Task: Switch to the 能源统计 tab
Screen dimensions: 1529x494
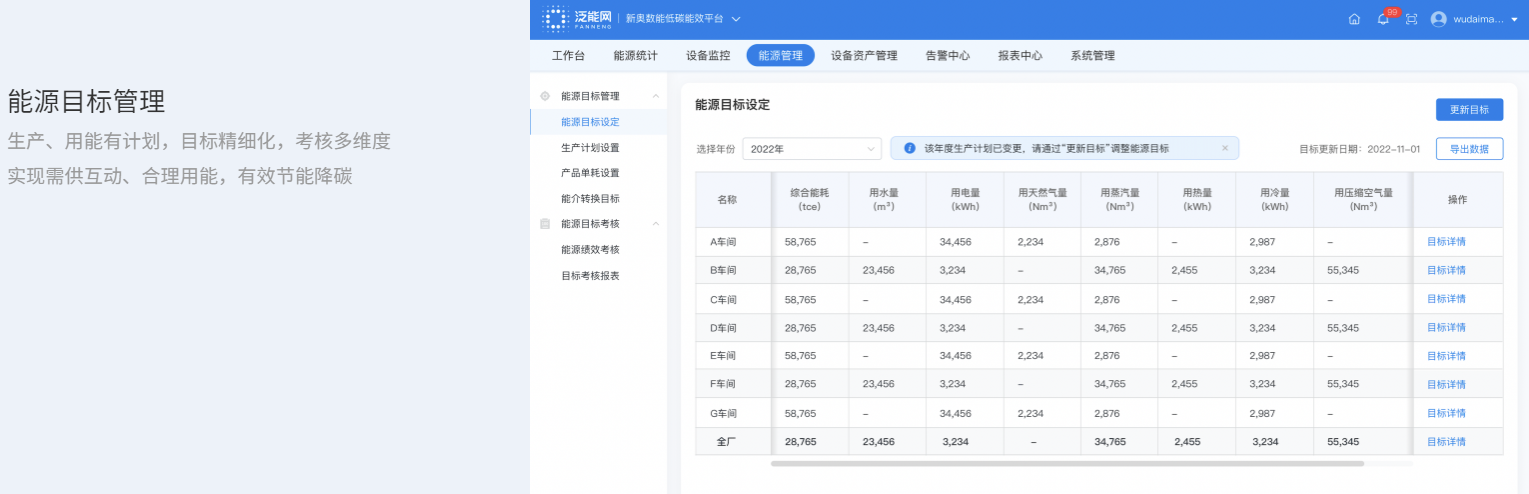Action: pyautogui.click(x=635, y=56)
